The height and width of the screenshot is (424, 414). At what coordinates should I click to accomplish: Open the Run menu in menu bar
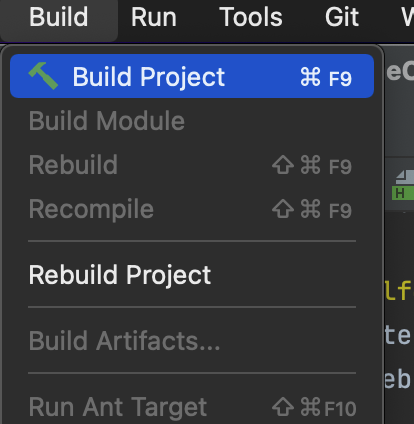pyautogui.click(x=154, y=17)
